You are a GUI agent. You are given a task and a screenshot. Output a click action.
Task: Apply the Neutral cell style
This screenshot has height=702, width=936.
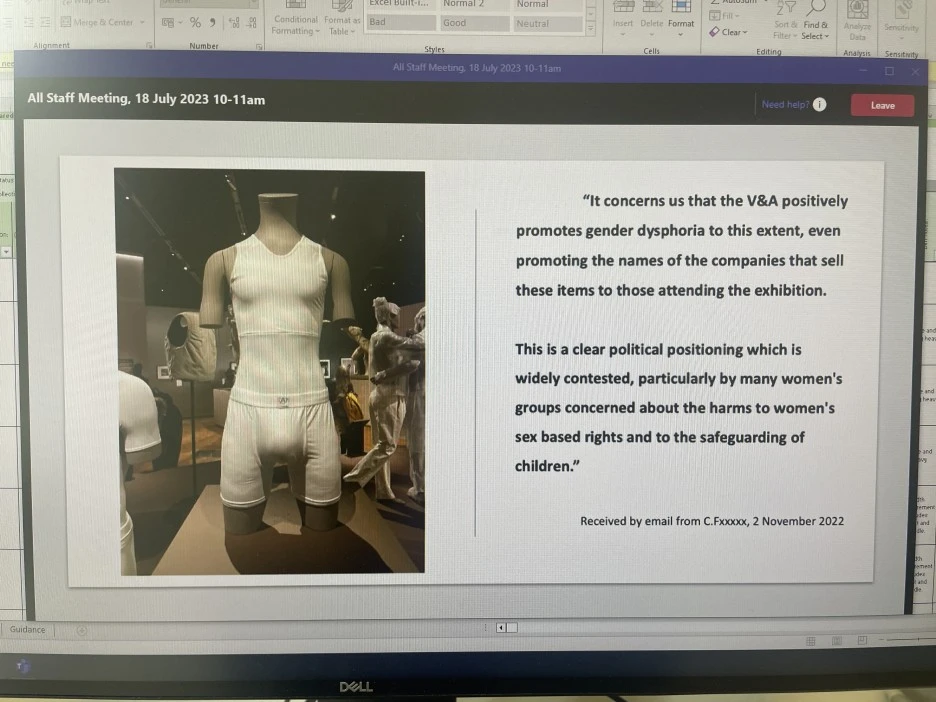click(x=548, y=23)
